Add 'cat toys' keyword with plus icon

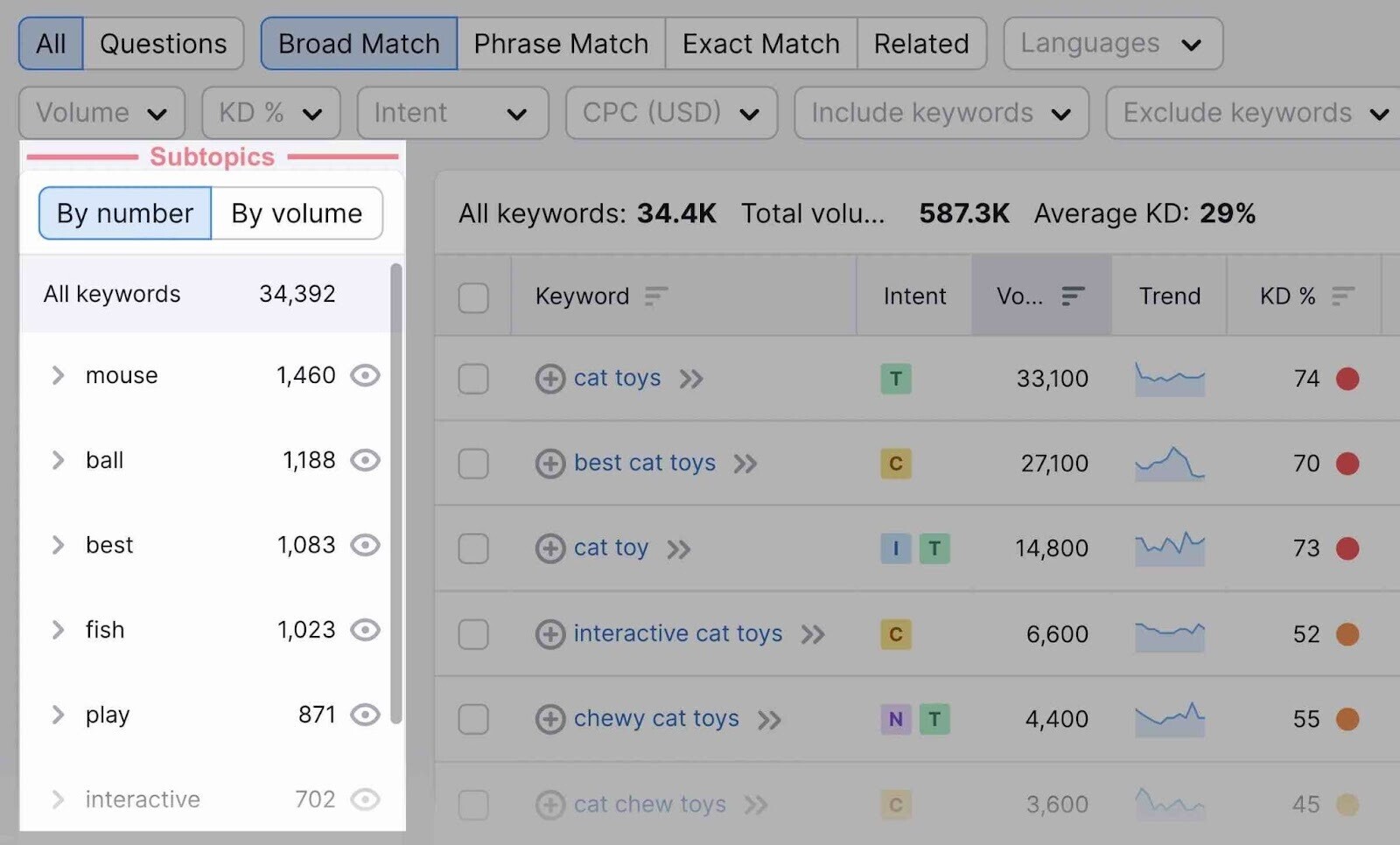point(549,379)
